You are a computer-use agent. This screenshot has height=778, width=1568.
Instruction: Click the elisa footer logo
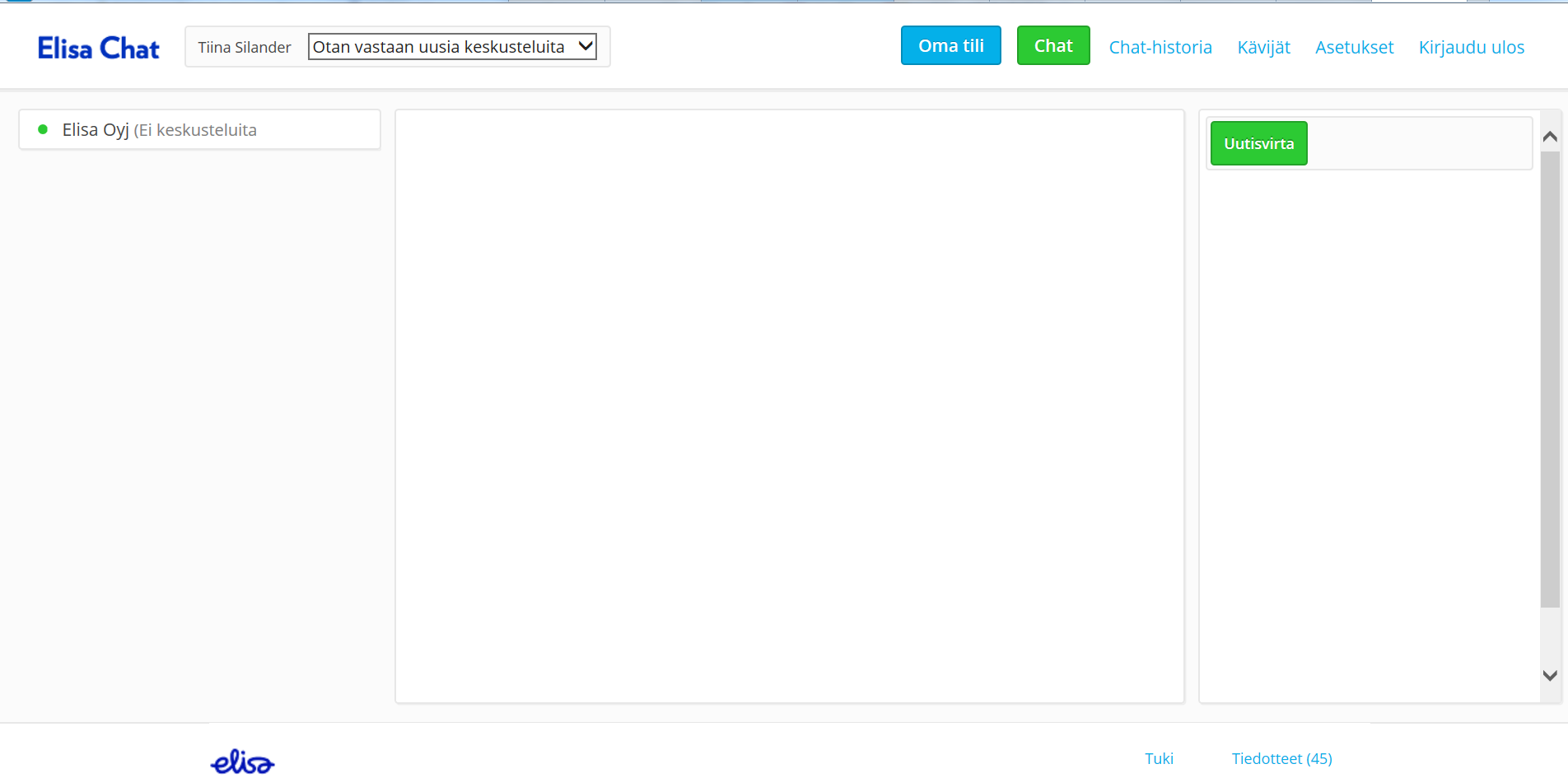pos(242,762)
